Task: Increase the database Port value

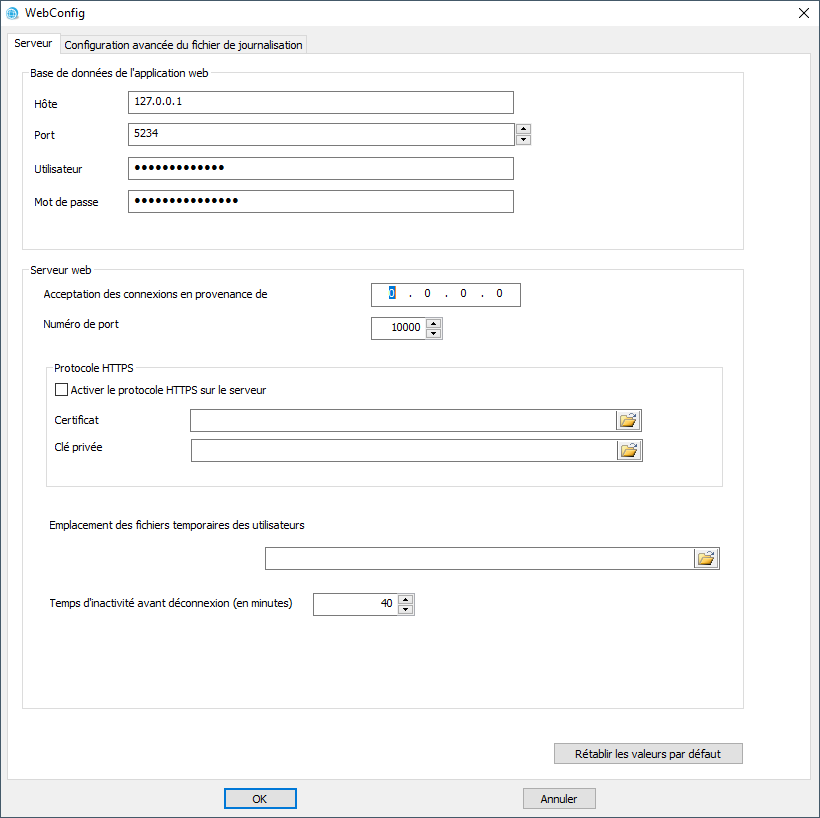Action: [523, 129]
